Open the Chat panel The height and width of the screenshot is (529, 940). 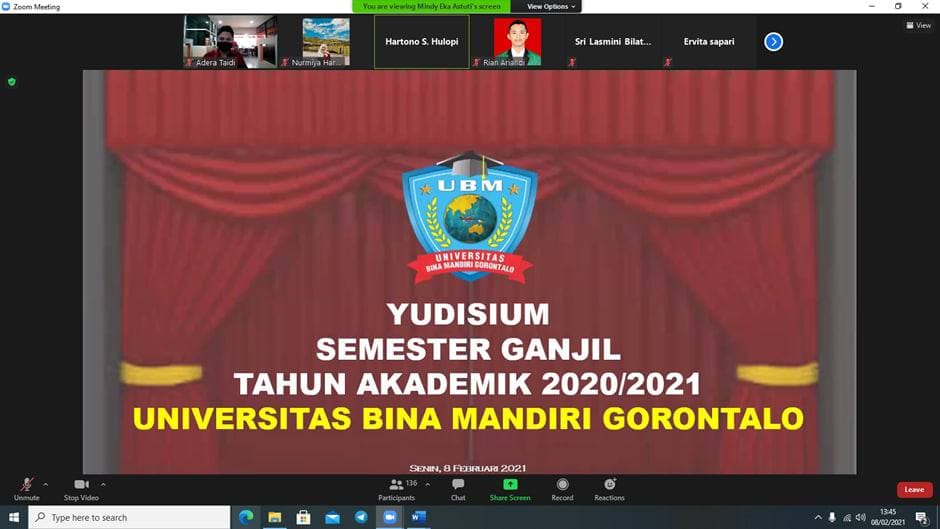(458, 487)
